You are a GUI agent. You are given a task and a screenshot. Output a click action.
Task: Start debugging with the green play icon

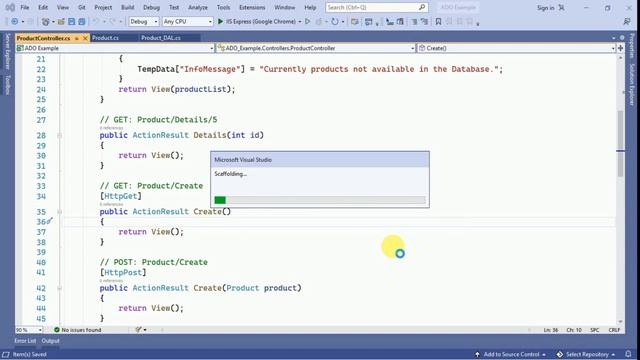tap(220, 21)
